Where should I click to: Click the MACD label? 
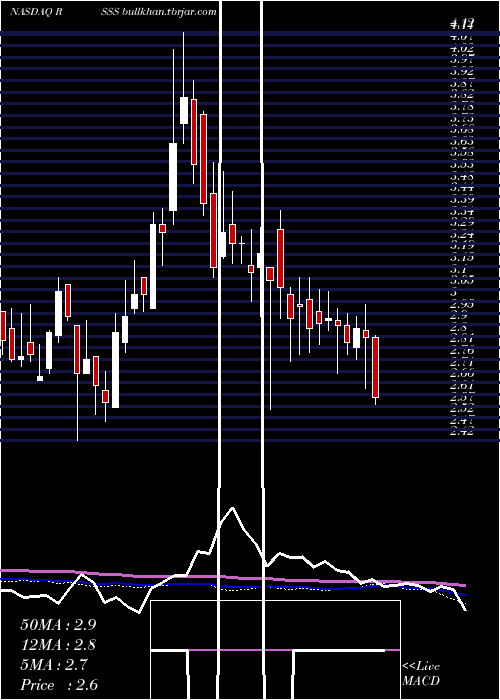pos(421,681)
